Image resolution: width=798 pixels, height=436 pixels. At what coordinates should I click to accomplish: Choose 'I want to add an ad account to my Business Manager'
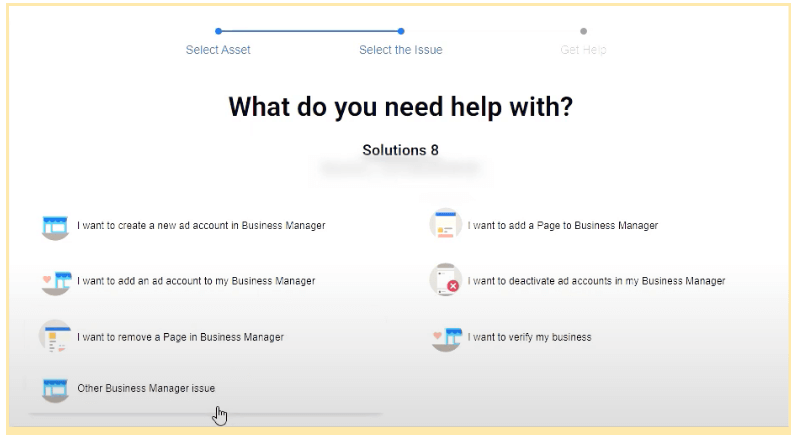[x=196, y=281]
